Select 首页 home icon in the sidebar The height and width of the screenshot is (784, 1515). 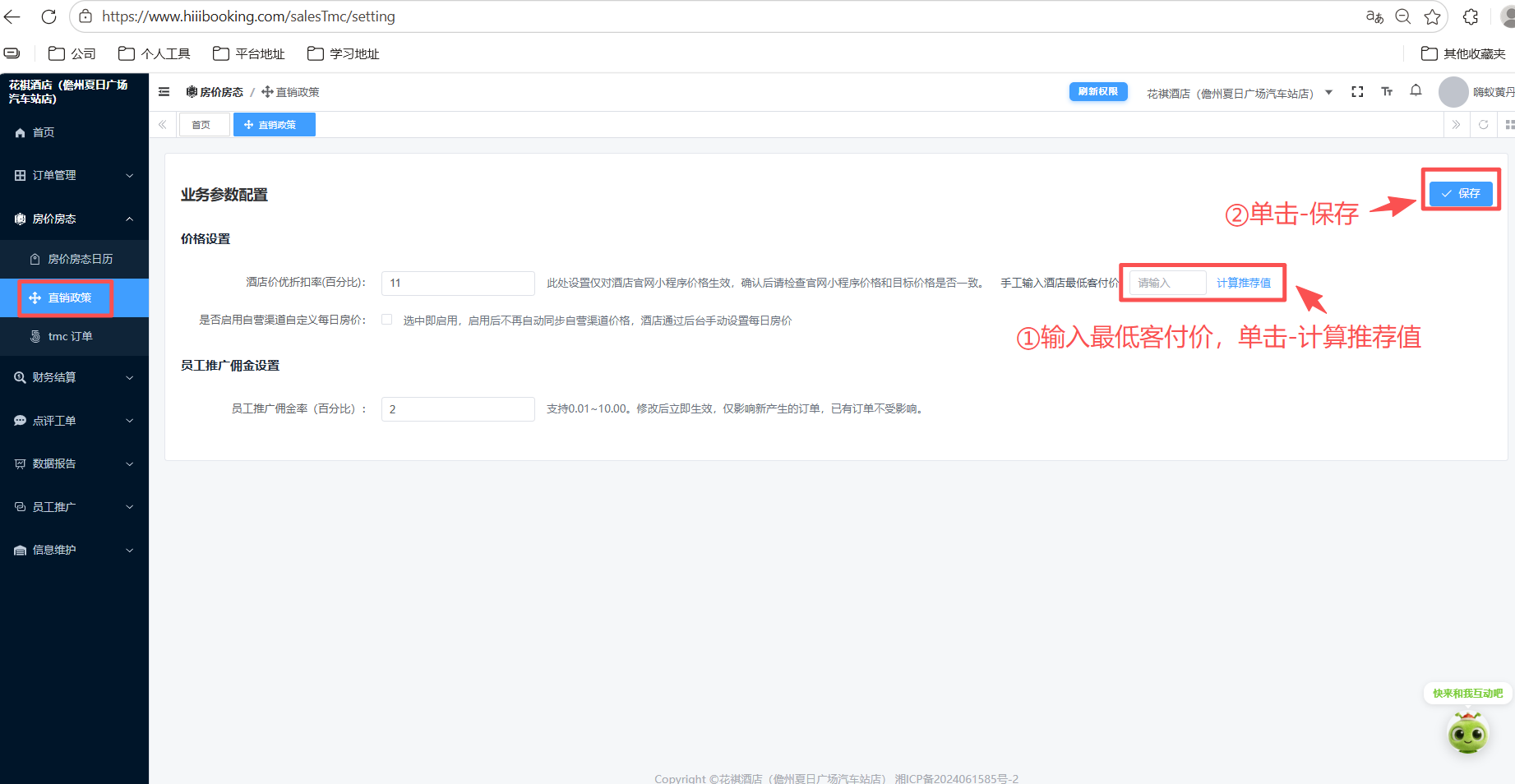click(x=18, y=132)
